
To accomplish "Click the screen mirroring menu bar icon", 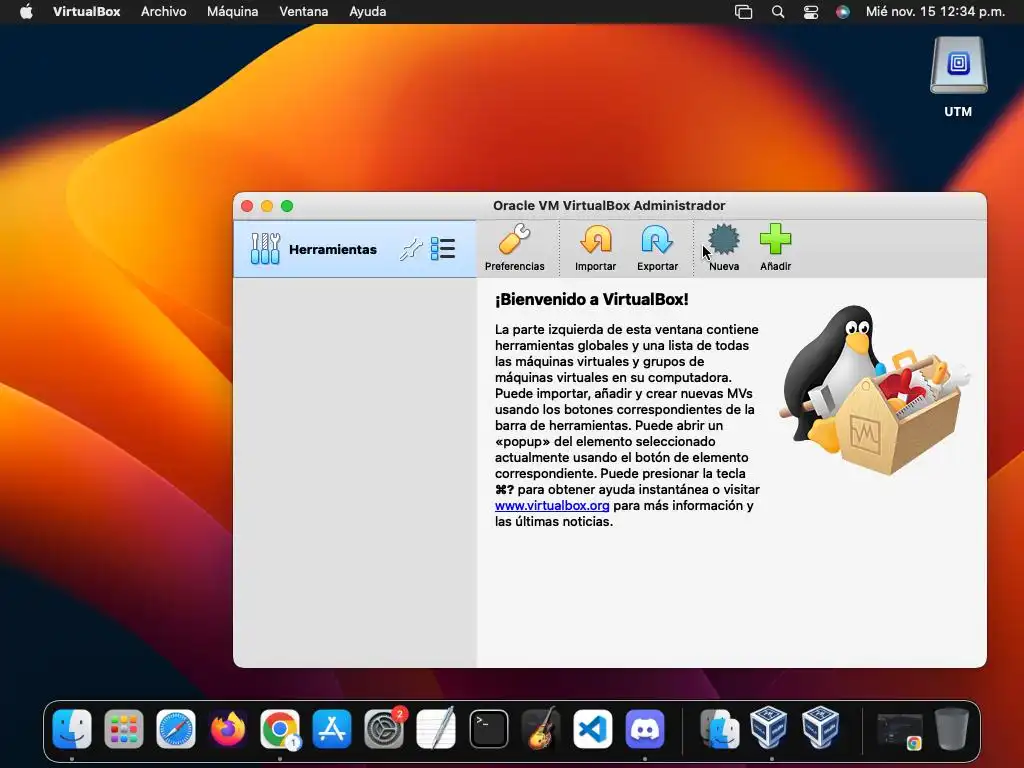I will click(x=743, y=12).
